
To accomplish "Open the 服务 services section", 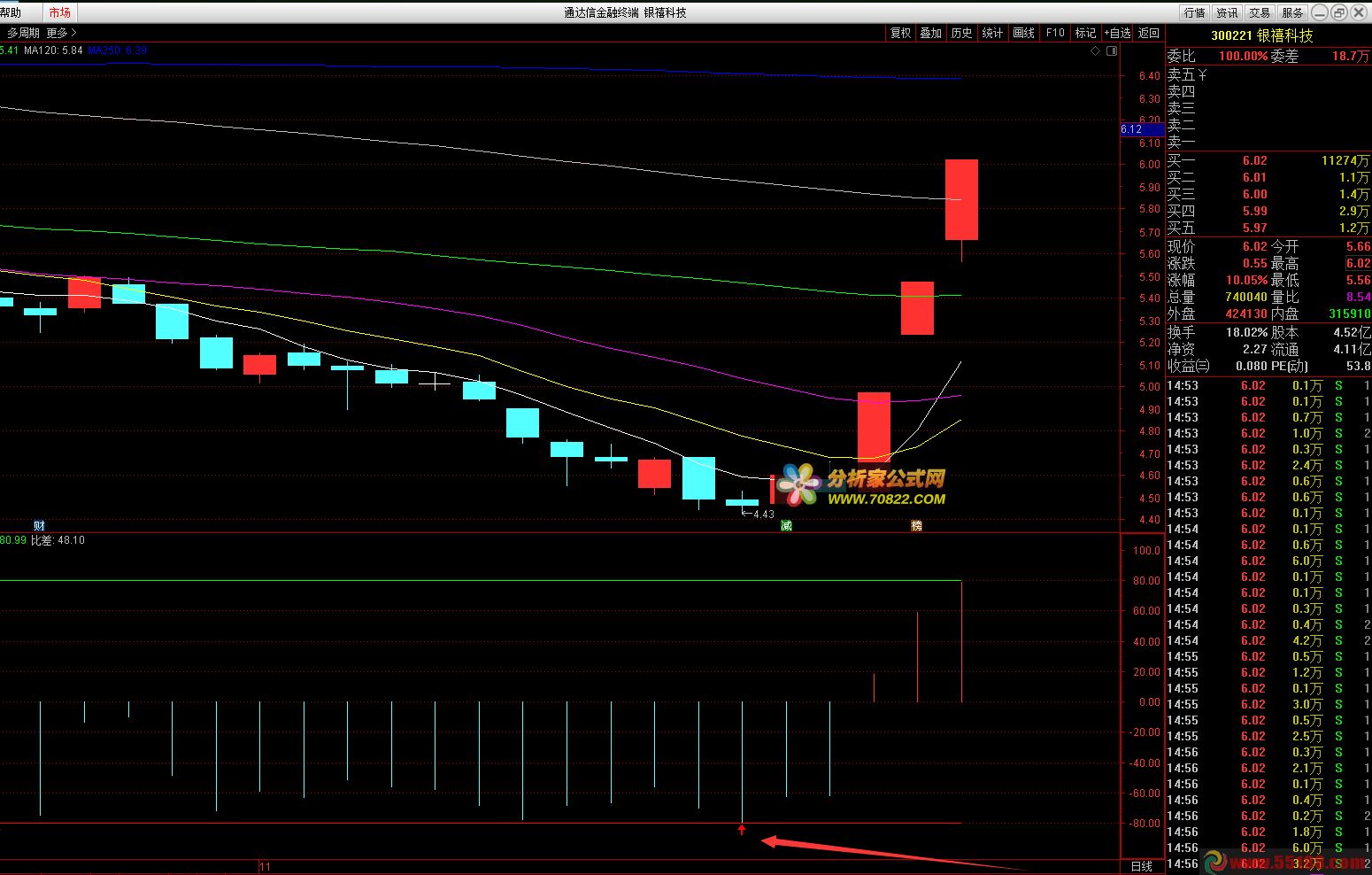I will (1292, 12).
